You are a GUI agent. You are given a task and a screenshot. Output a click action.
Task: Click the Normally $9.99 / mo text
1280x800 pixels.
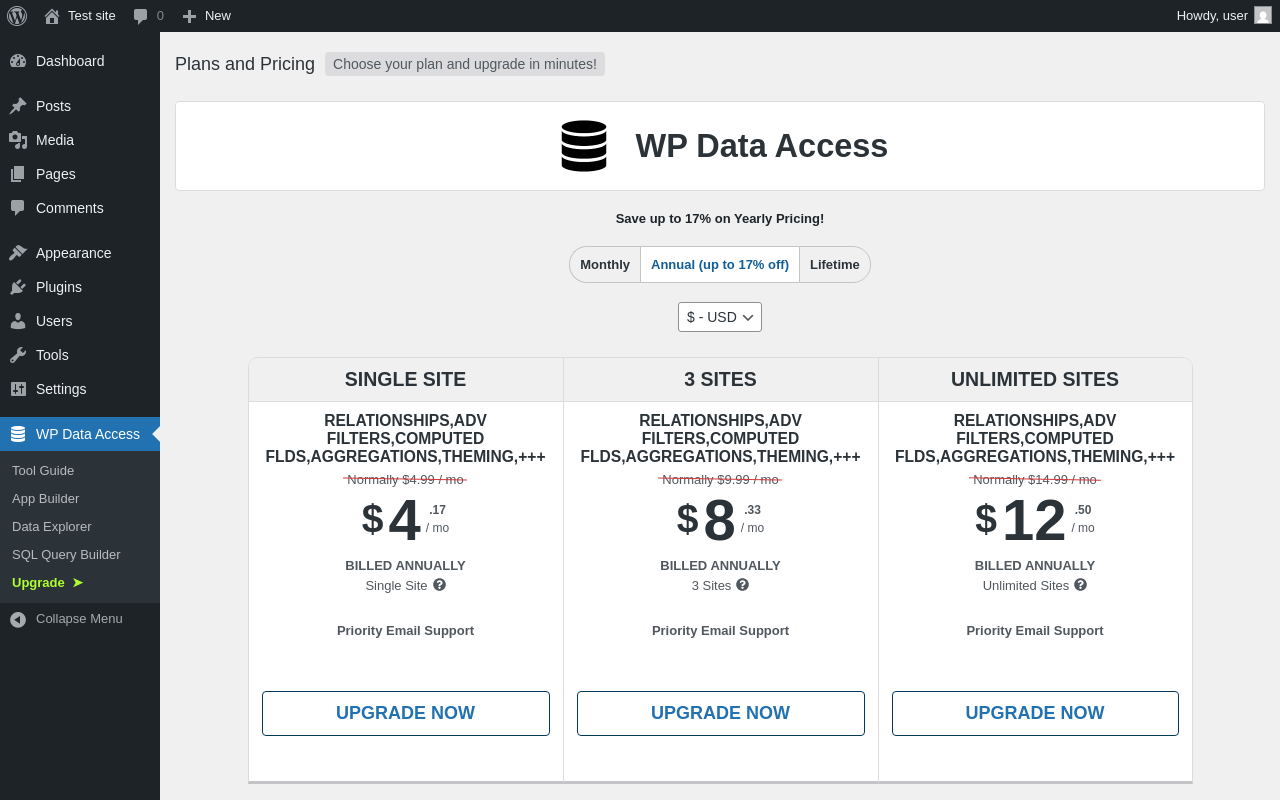coord(721,480)
